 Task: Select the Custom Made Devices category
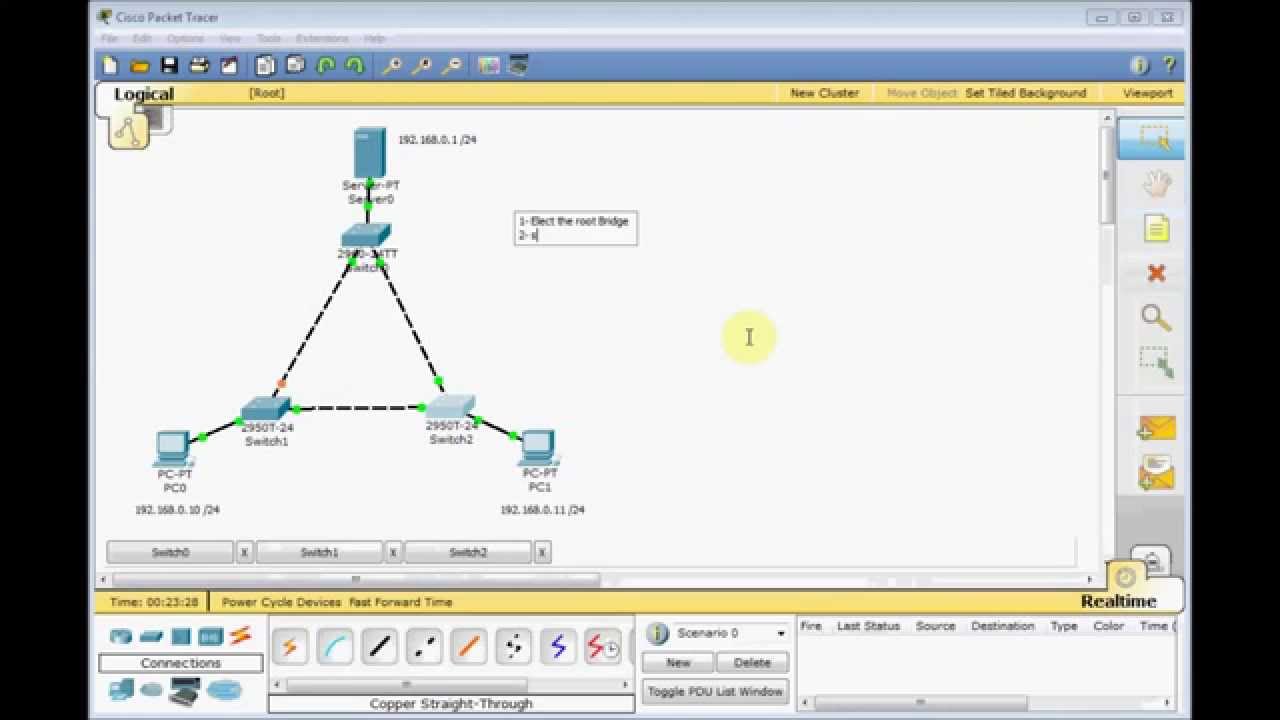tap(185, 690)
